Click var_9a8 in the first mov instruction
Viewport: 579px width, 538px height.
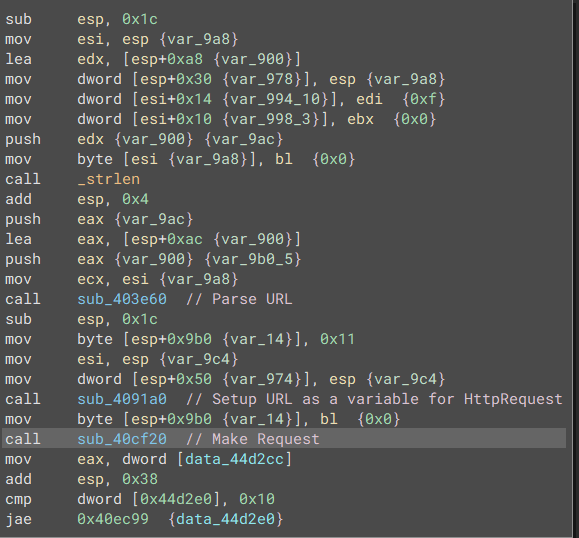(198, 39)
